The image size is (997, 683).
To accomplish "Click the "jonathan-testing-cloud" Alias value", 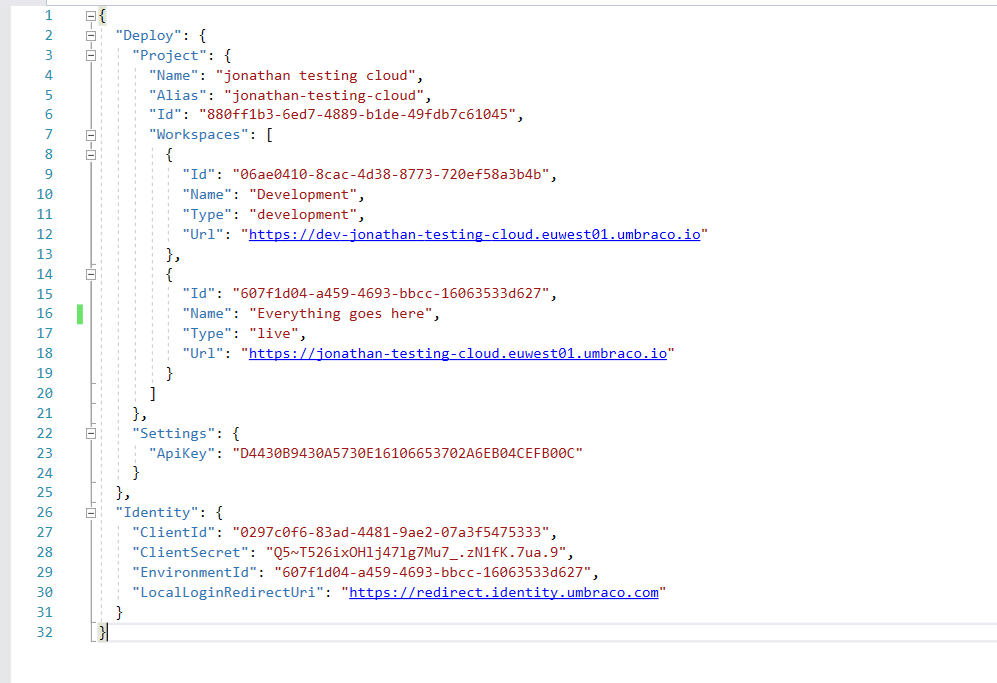I will tap(324, 95).
